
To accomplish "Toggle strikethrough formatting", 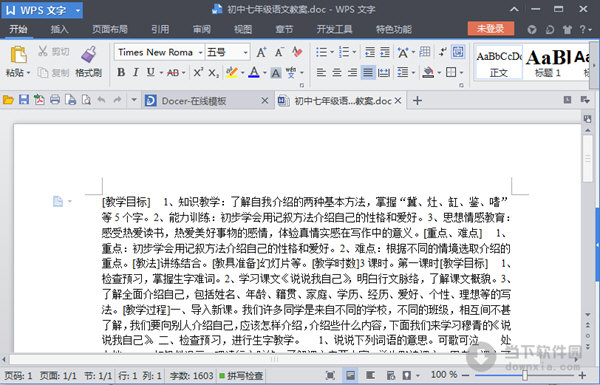I will point(173,72).
